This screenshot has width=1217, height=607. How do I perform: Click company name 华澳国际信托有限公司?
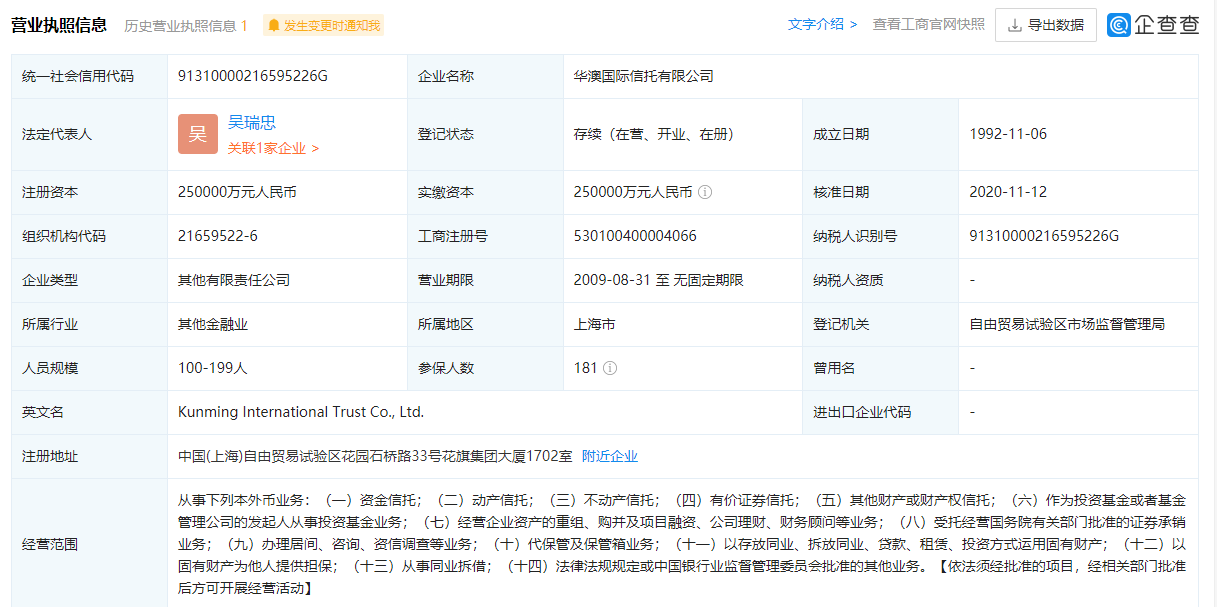(x=644, y=76)
